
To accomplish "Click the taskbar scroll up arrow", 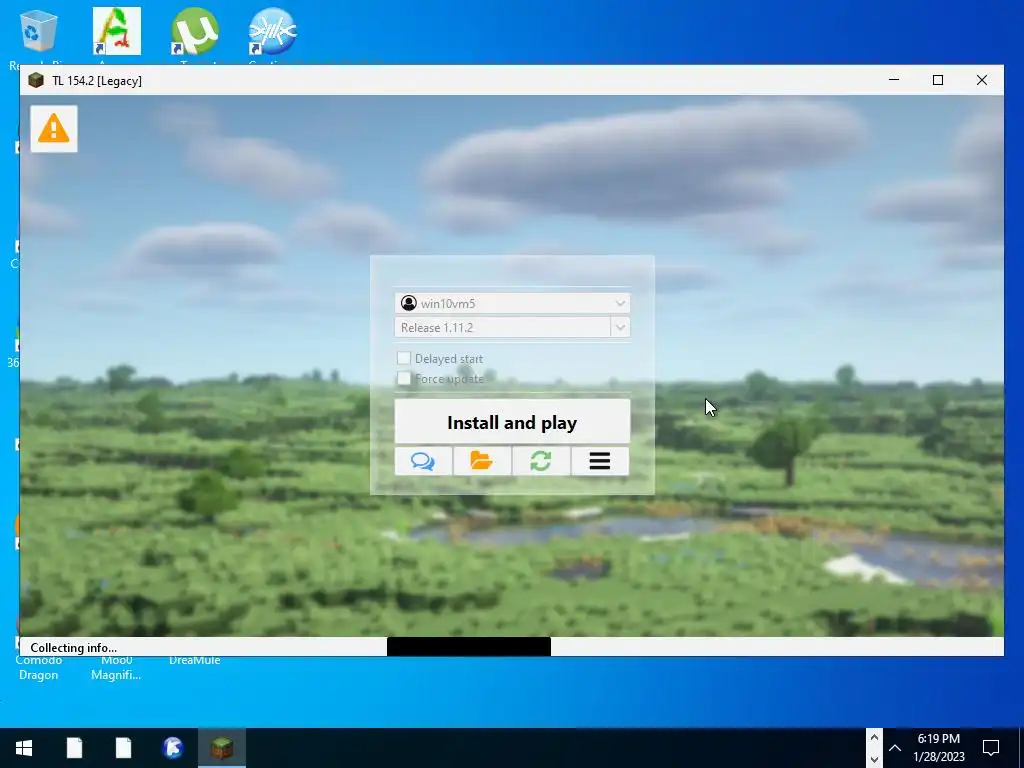I will 874,738.
